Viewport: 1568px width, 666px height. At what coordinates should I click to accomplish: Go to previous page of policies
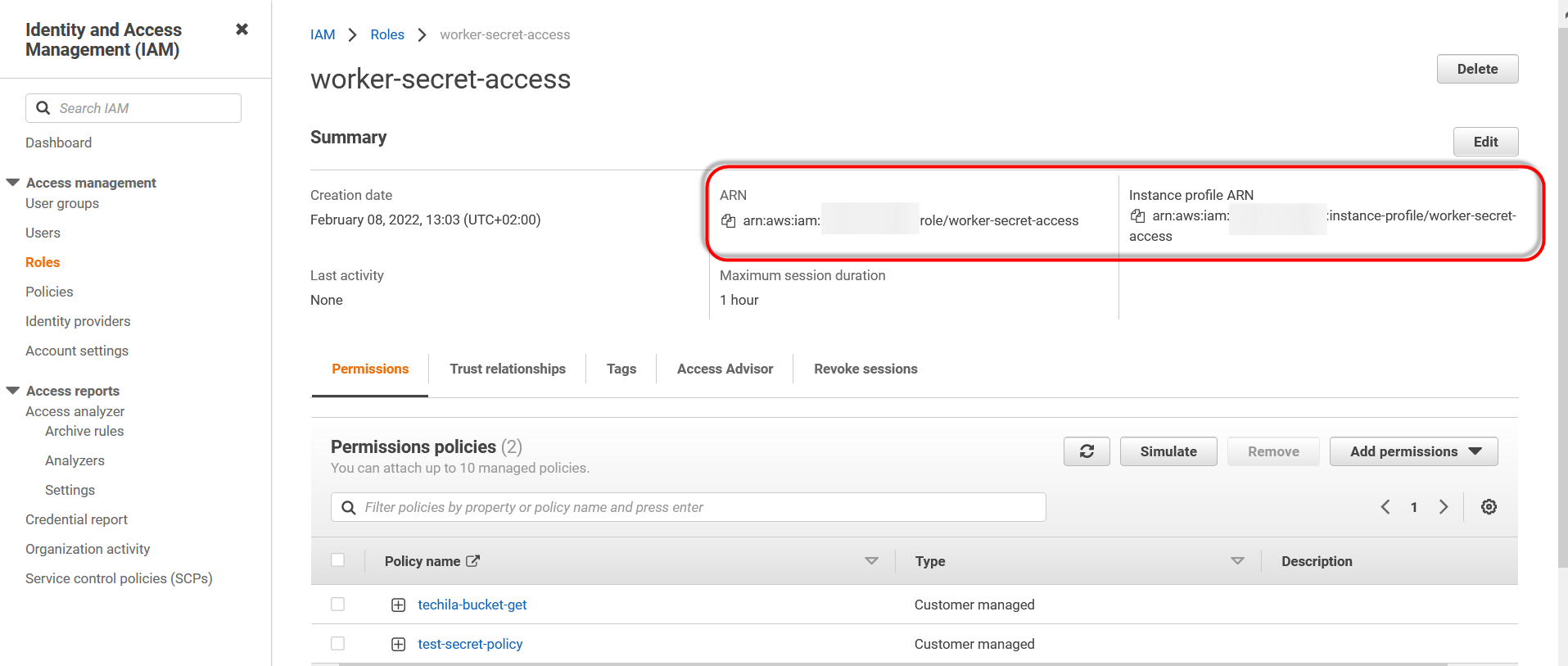point(1385,507)
